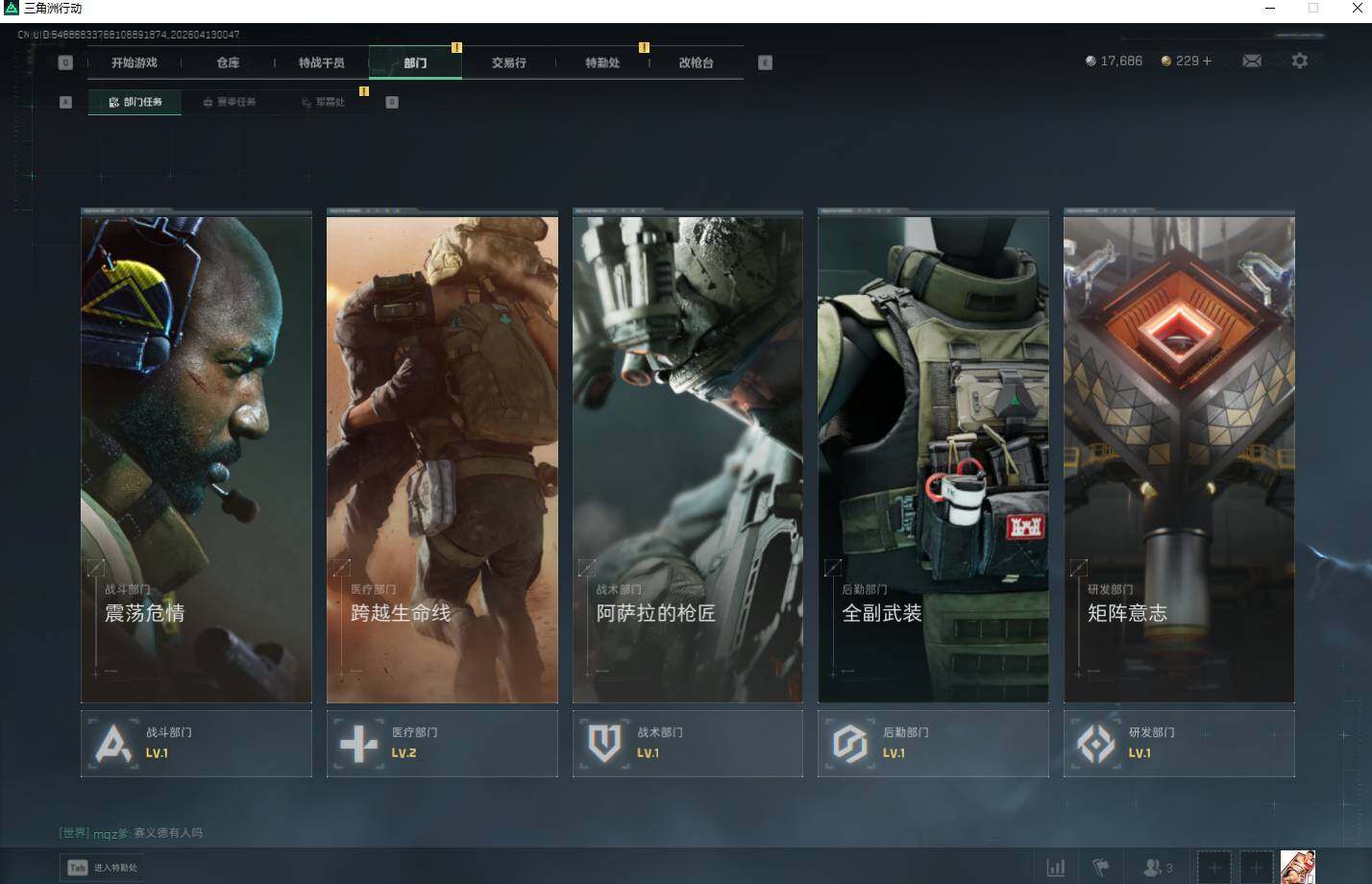Select the 研发部门 LV.1 level label
The height and width of the screenshot is (884, 1372).
pos(1139,753)
